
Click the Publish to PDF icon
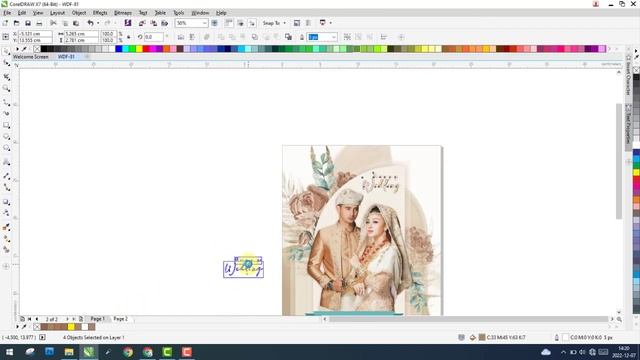click(164, 23)
